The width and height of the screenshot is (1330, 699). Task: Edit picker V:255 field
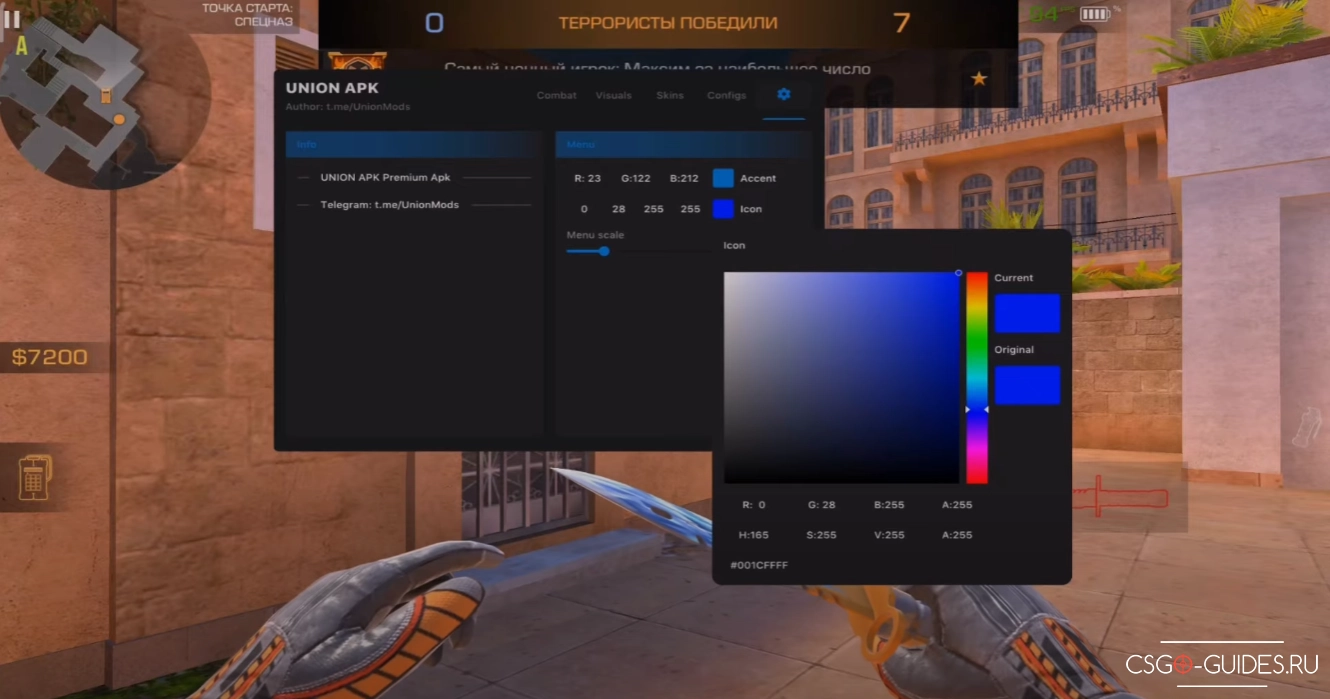pos(889,535)
